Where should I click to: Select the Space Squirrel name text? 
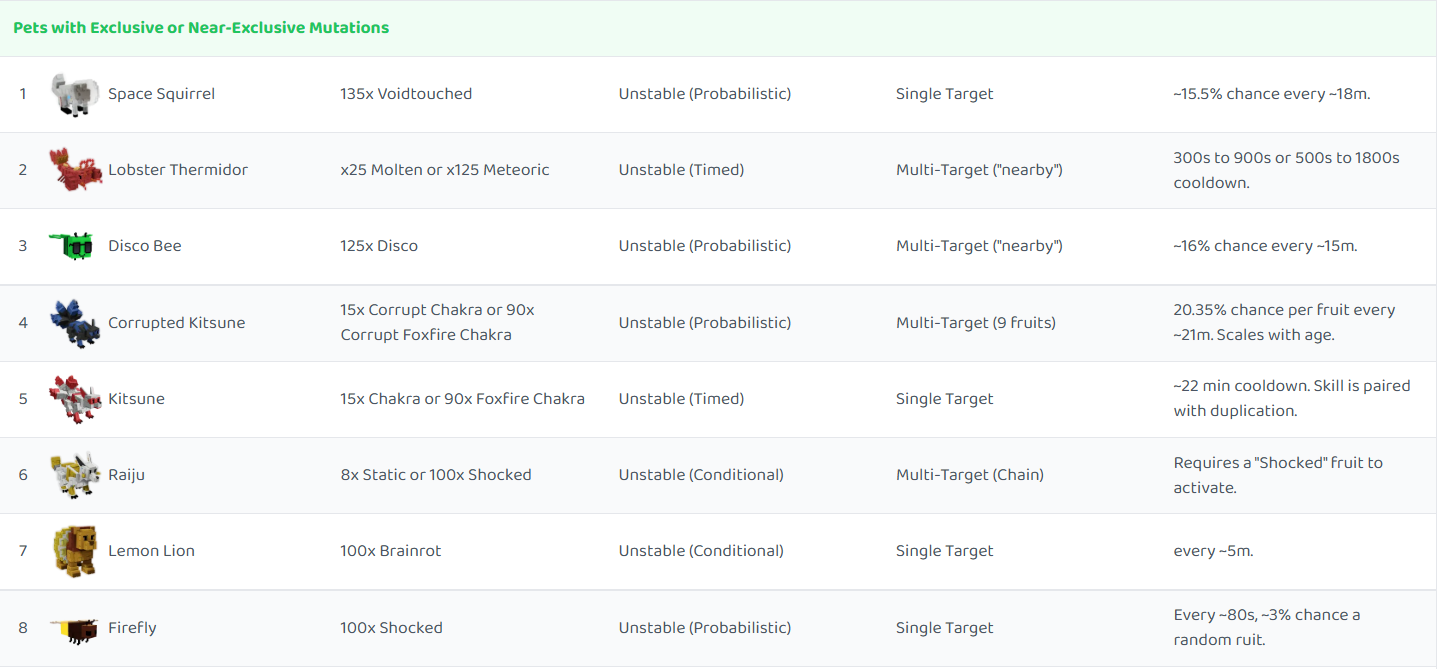(x=161, y=94)
